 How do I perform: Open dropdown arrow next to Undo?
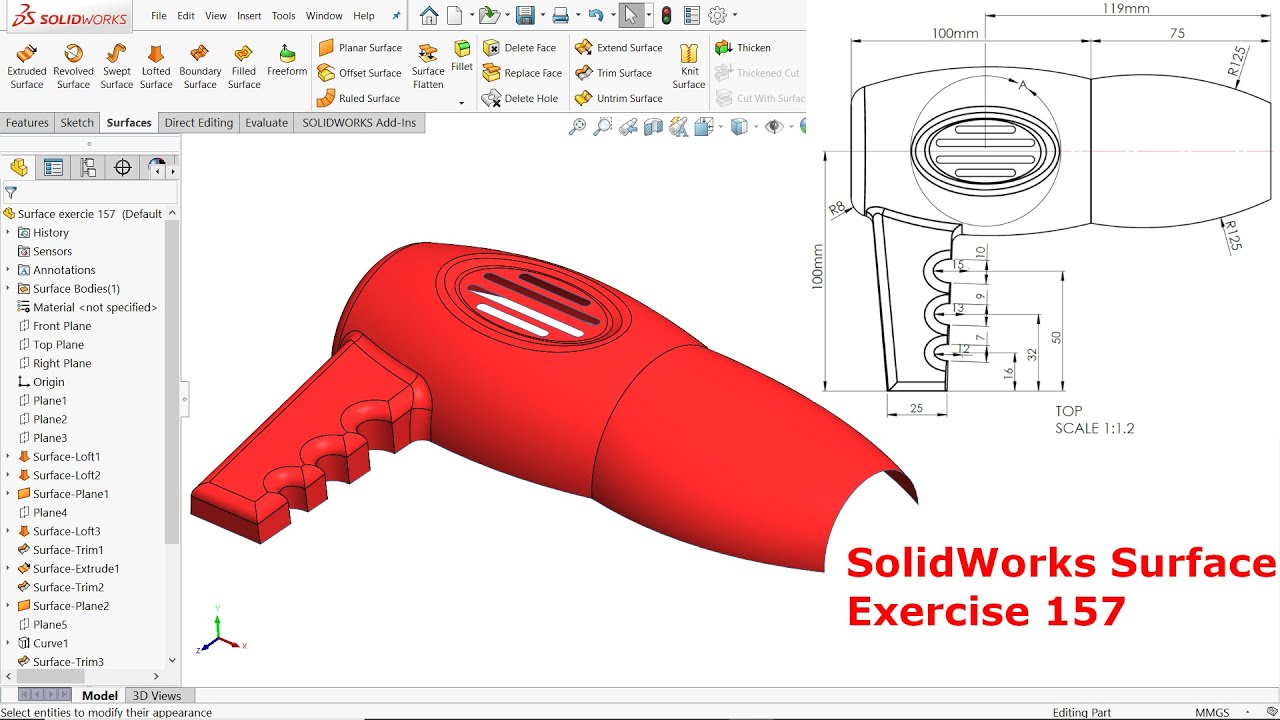tap(612, 15)
